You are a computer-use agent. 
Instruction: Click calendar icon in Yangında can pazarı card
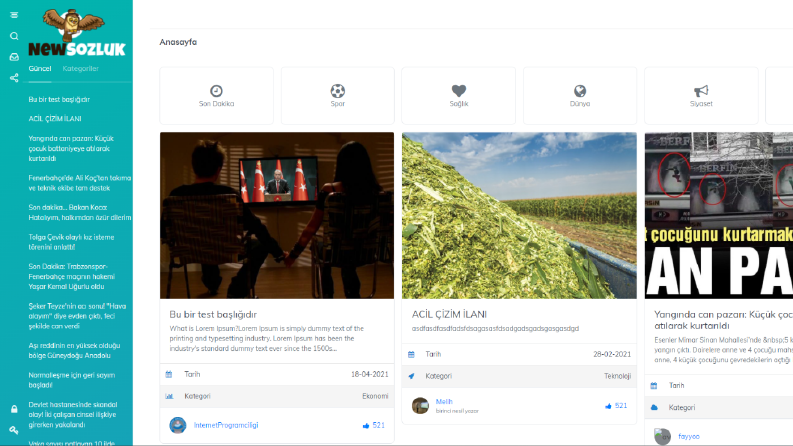(654, 385)
